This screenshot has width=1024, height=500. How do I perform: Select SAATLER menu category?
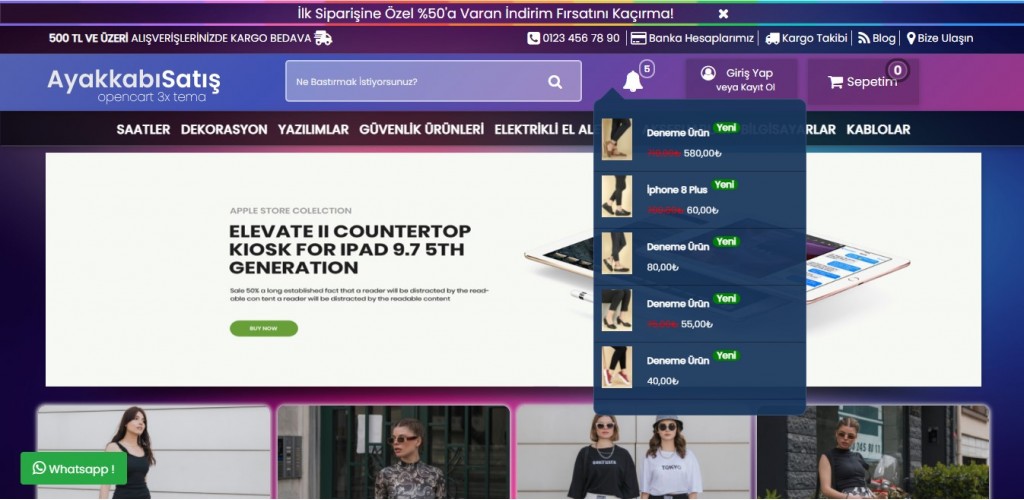(143, 129)
